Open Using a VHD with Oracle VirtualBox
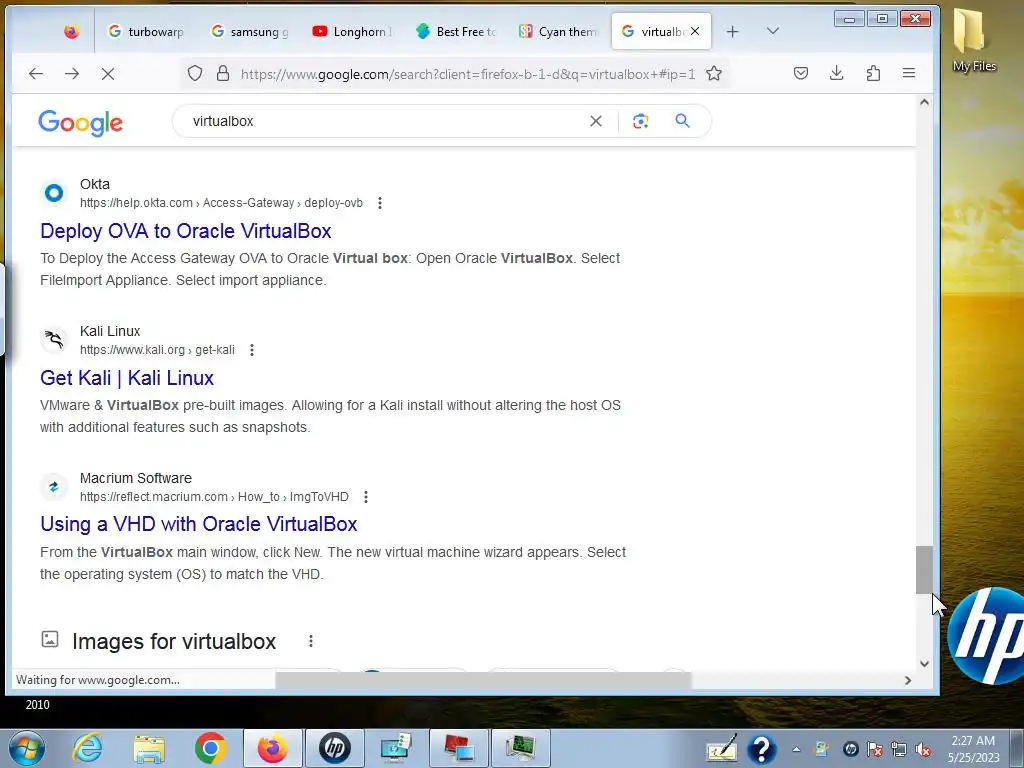The width and height of the screenshot is (1024, 768). click(199, 524)
